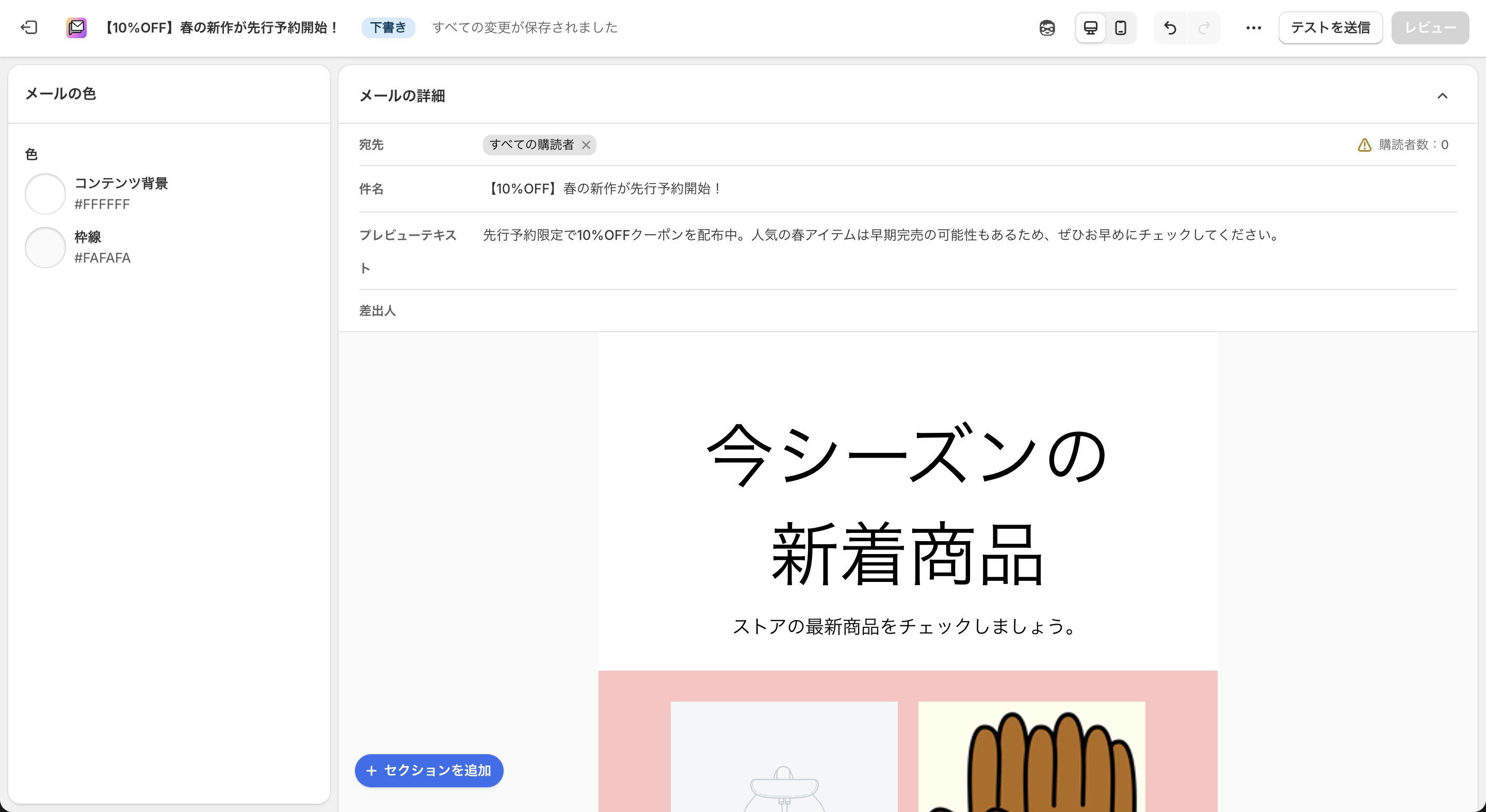Remove すべての購読者 from recipients
Image resolution: width=1486 pixels, height=812 pixels.
(586, 145)
